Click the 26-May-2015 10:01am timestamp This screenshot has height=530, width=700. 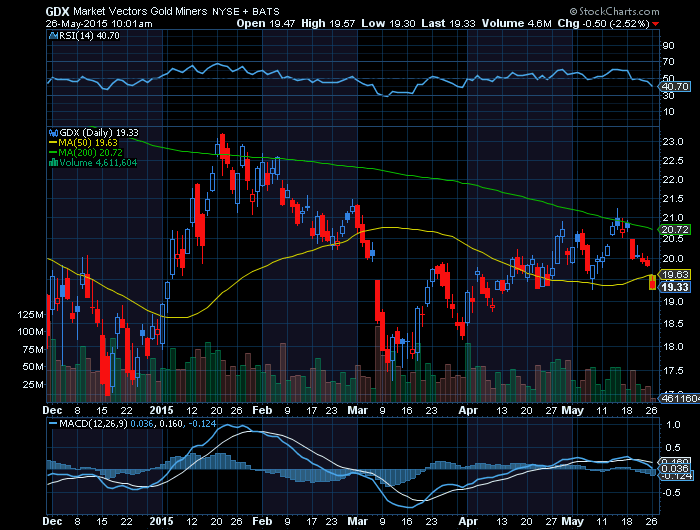point(99,24)
